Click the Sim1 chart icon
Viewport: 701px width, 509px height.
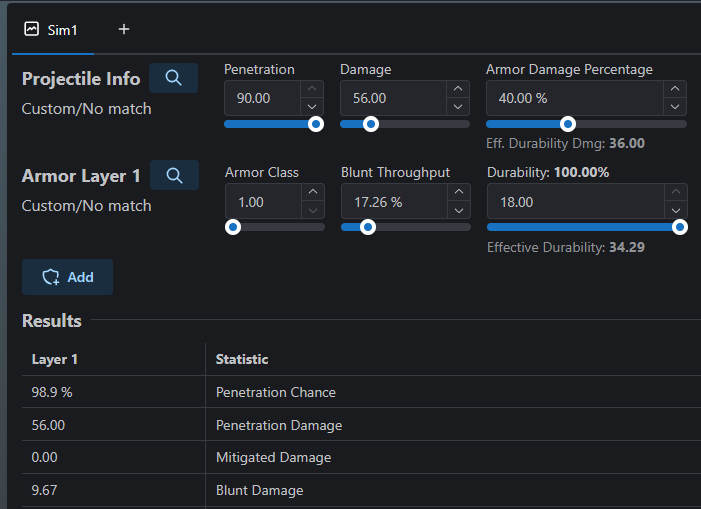pos(31,29)
